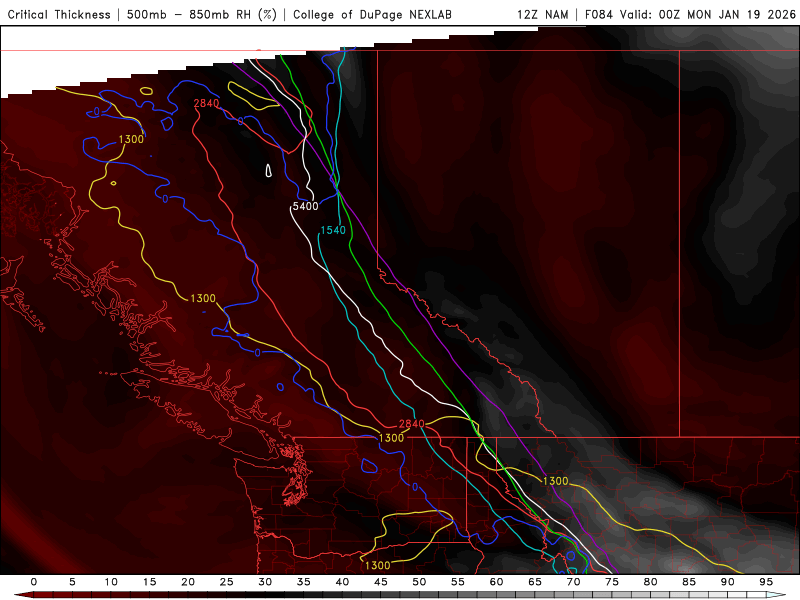Viewport: 800px width, 600px height.
Task: Click the colorbar tick label '25'
Action: [227, 582]
